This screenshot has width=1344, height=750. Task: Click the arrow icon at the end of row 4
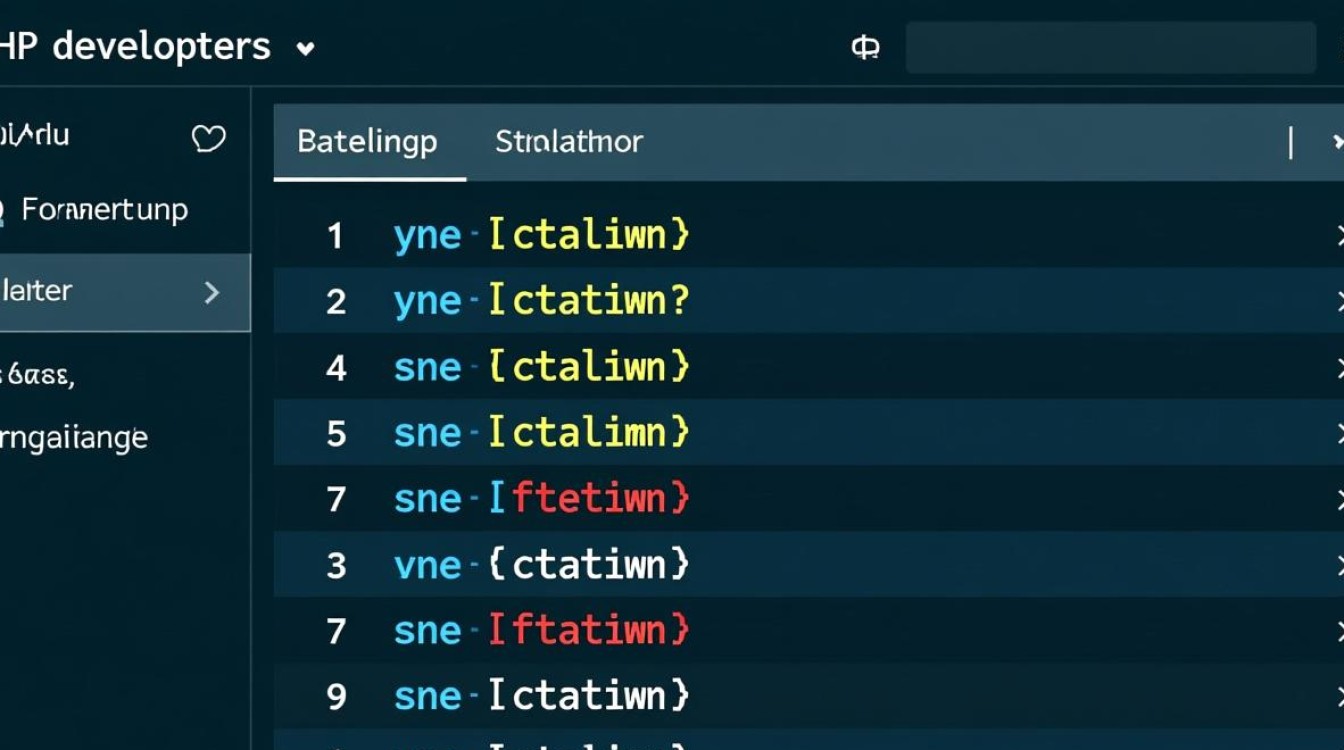tap(1339, 368)
